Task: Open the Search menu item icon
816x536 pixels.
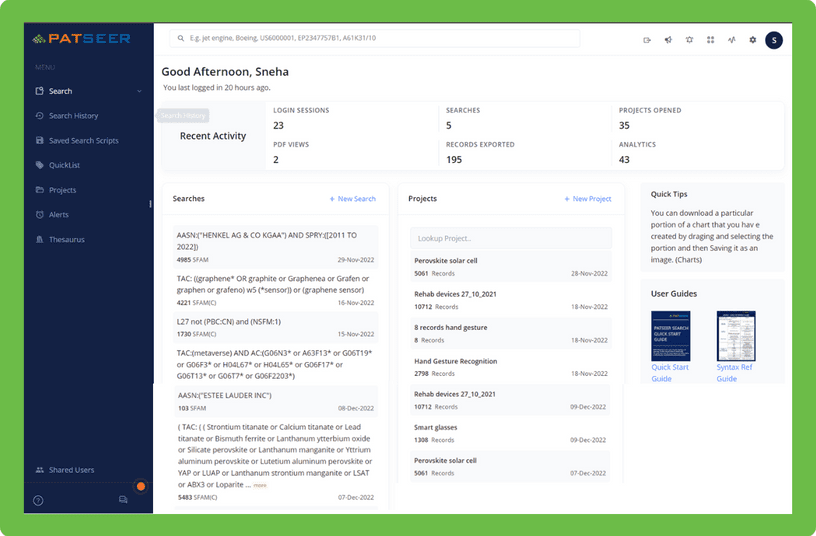Action: point(40,91)
